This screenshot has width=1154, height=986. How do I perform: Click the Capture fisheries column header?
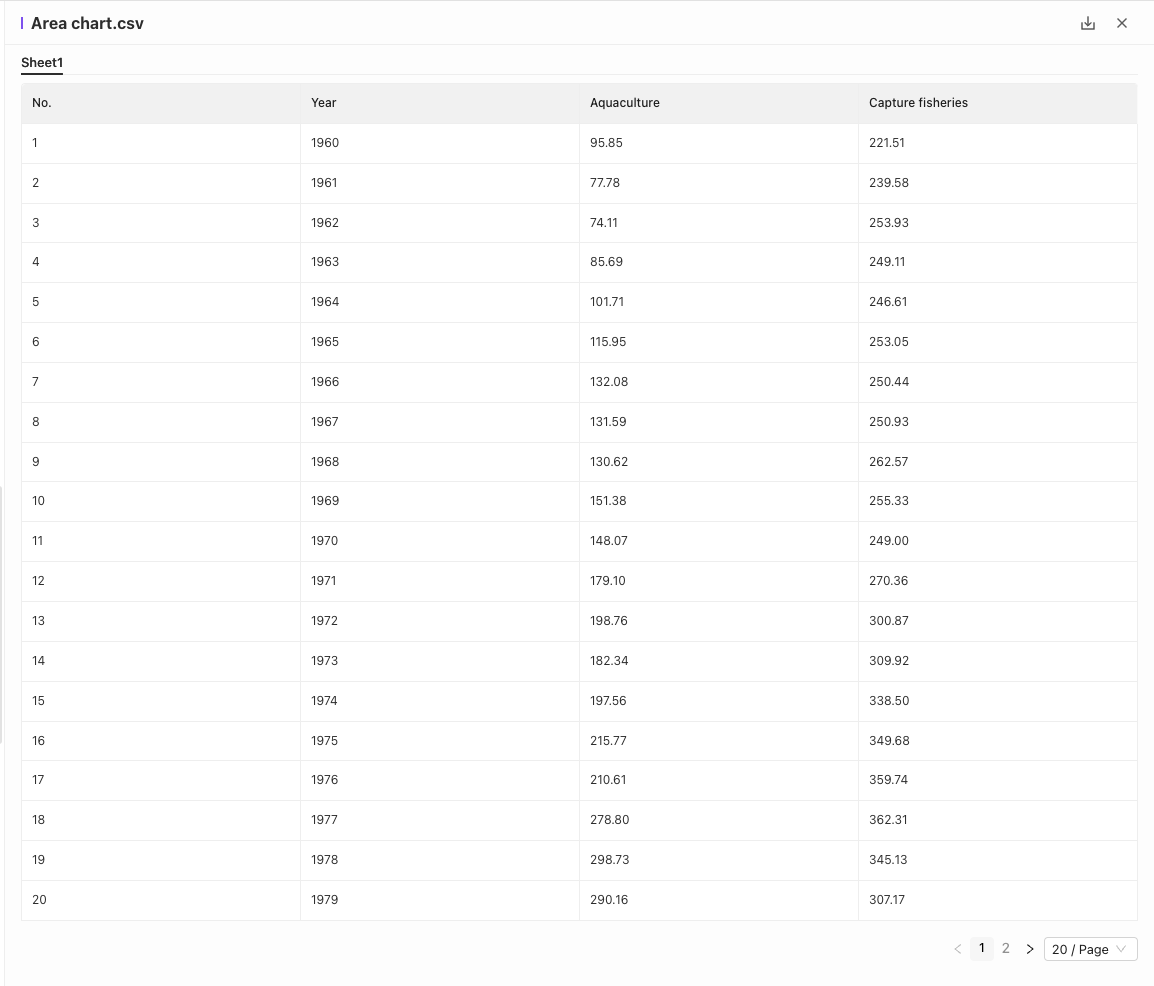[x=918, y=103]
